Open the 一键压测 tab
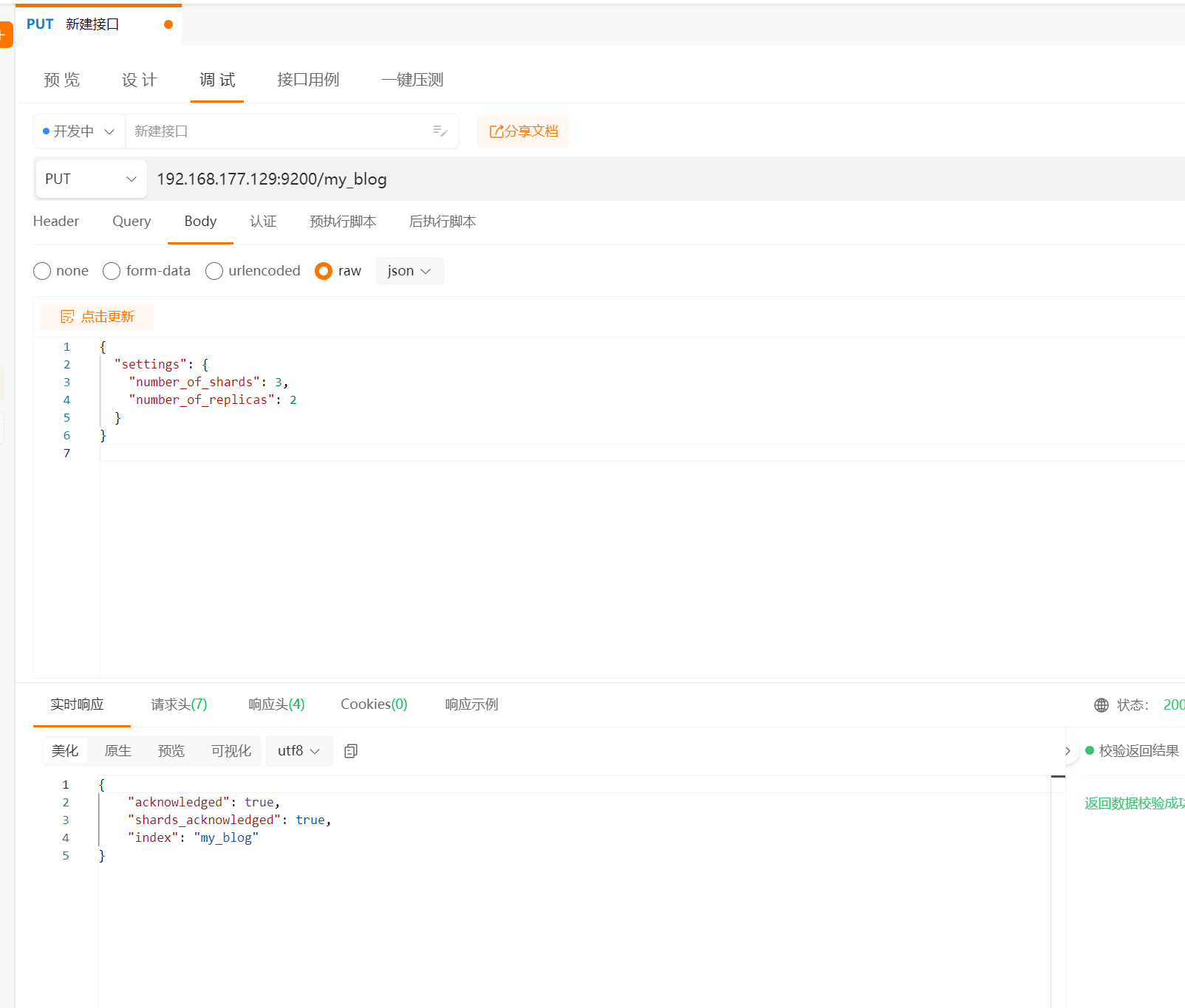The image size is (1185, 1008). tap(412, 80)
